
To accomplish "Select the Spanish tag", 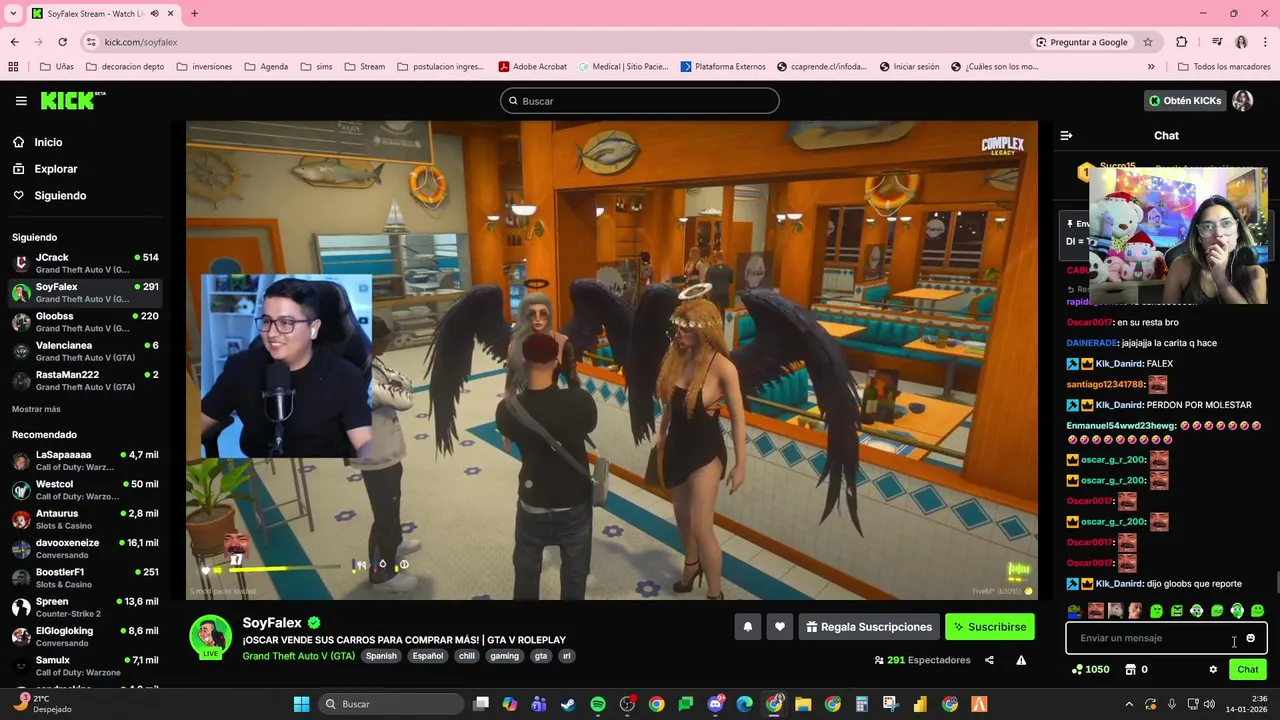I will [x=381, y=656].
